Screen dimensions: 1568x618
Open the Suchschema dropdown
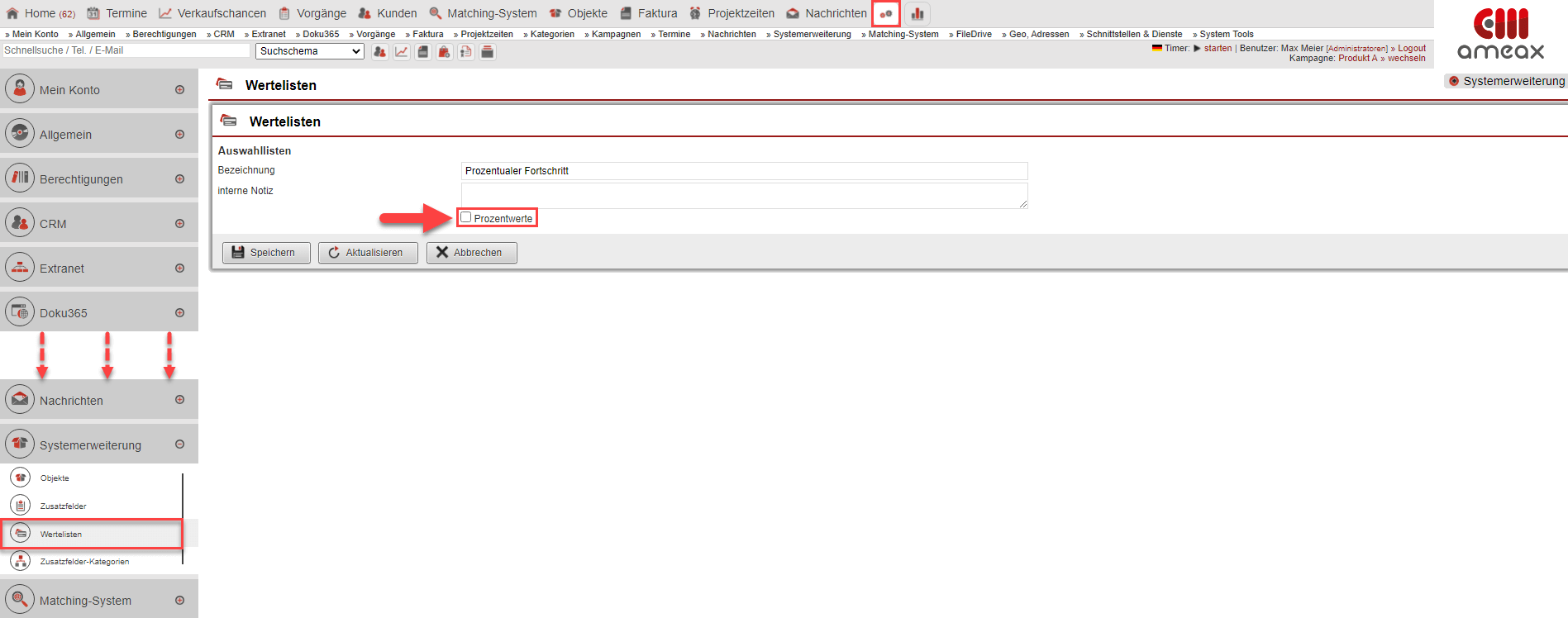pos(310,51)
